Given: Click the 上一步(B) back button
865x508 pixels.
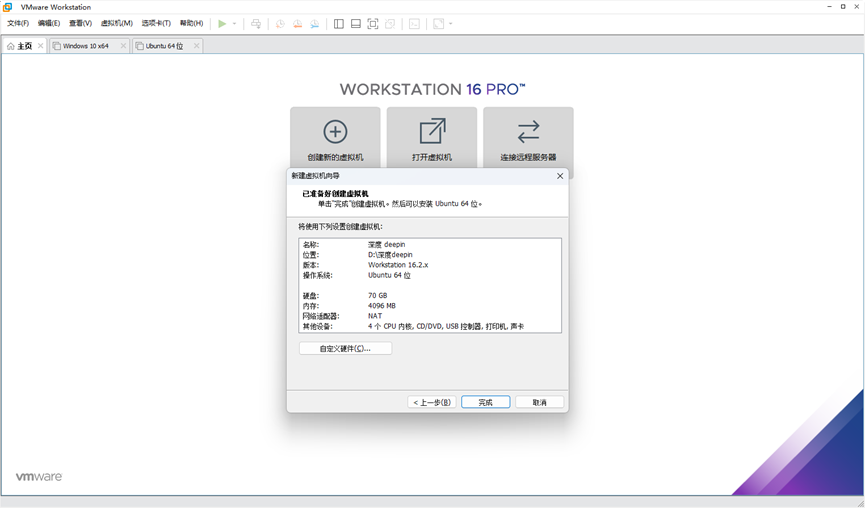Looking at the screenshot, I should [x=432, y=402].
